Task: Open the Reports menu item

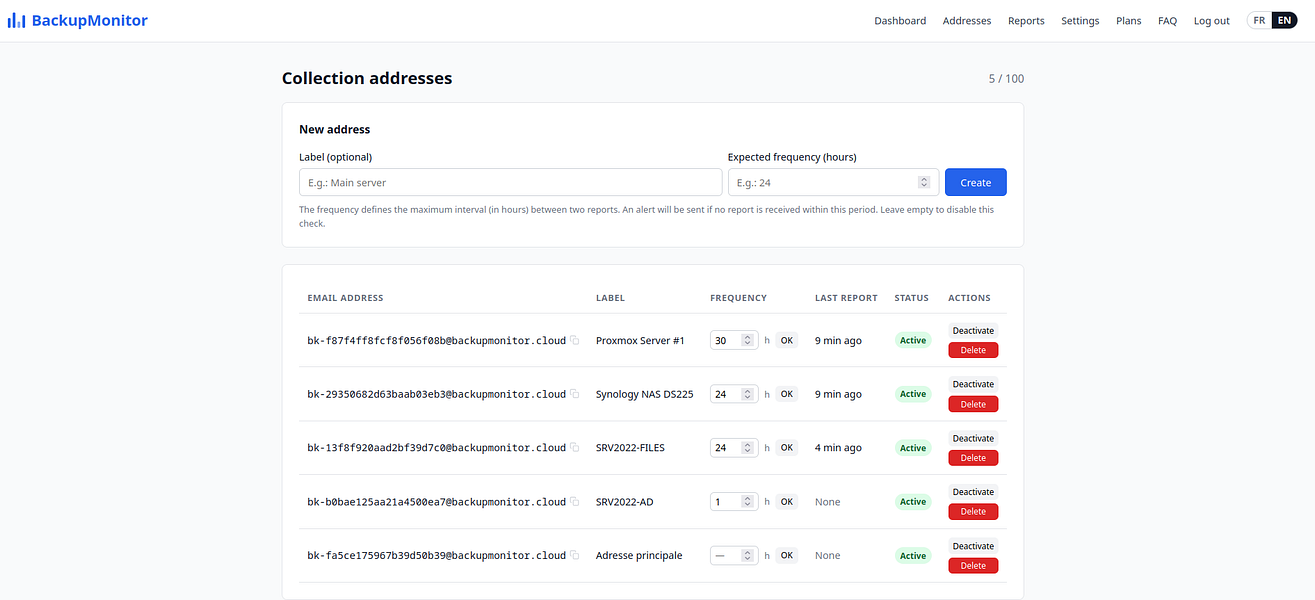Action: (x=1026, y=21)
